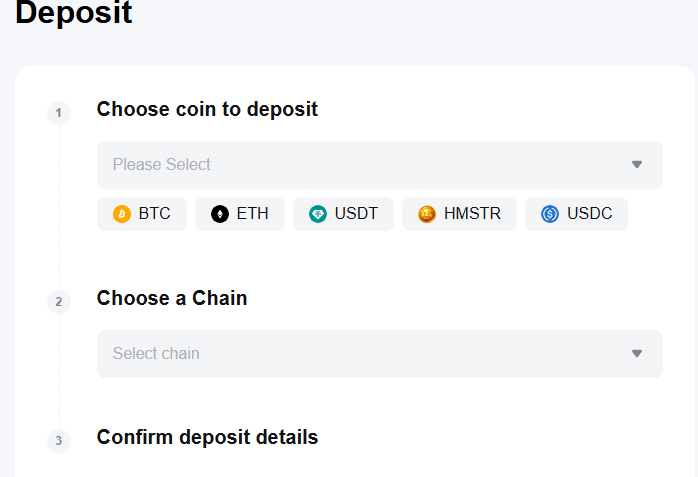Screen dimensions: 698x477
Task: Click the blue USDC dollar icon
Action: coord(550,214)
